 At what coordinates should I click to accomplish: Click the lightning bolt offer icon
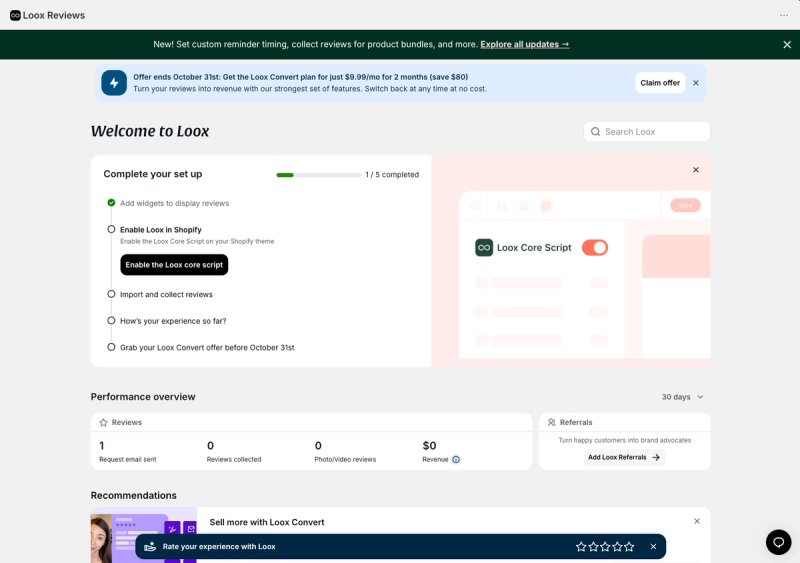click(114, 83)
